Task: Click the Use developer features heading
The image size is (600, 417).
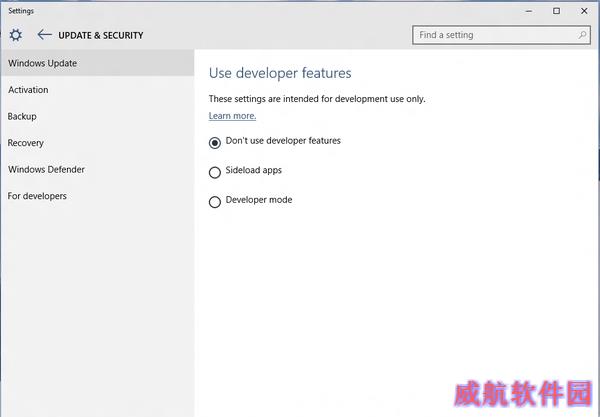Action: 280,73
